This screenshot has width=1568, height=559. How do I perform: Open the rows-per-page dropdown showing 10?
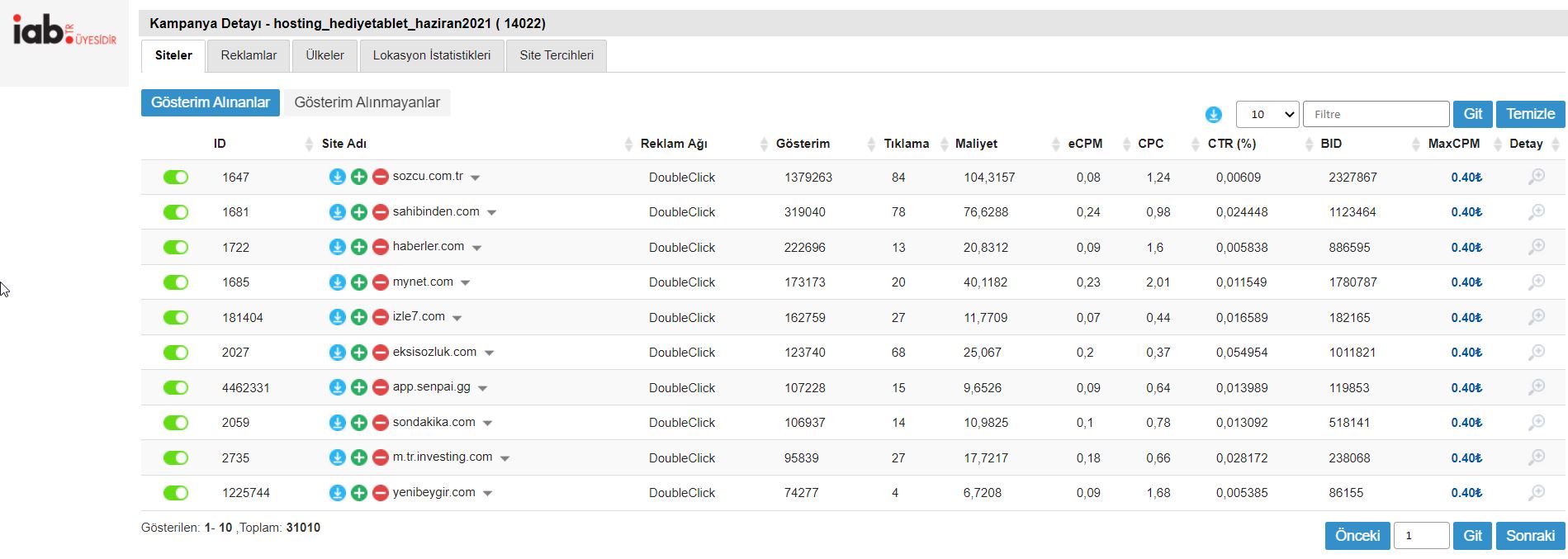click(1267, 114)
